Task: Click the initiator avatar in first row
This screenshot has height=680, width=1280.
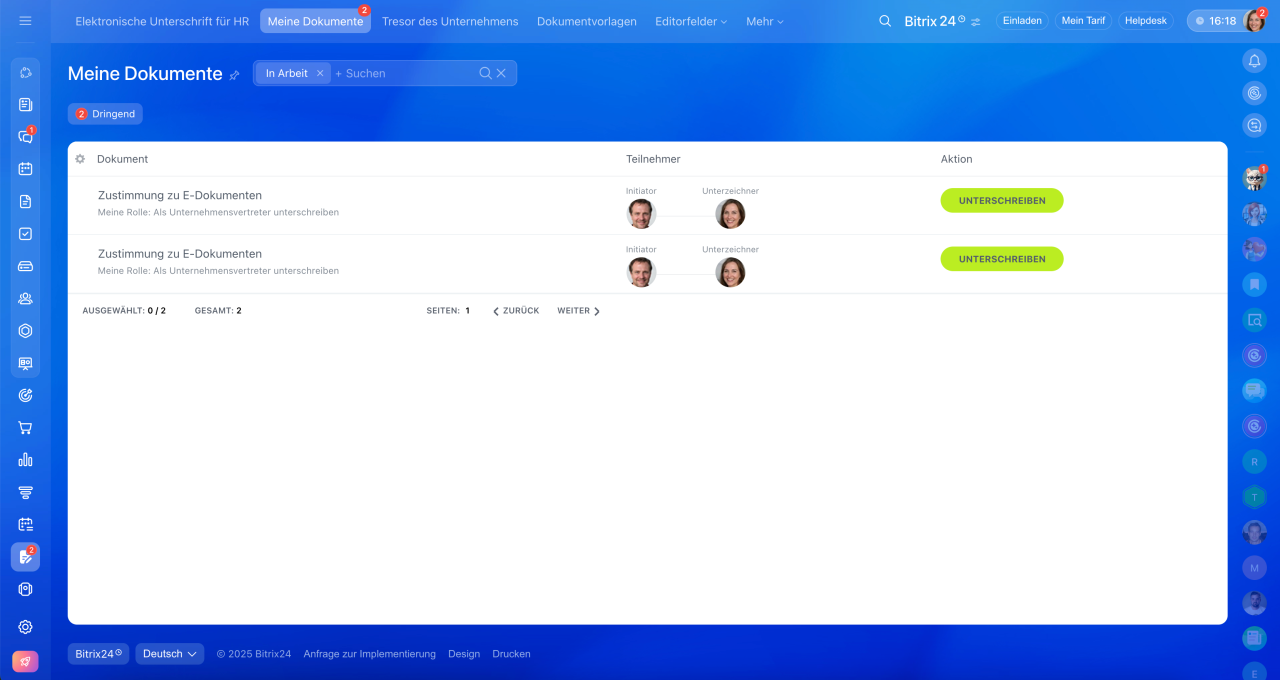Action: (641, 214)
